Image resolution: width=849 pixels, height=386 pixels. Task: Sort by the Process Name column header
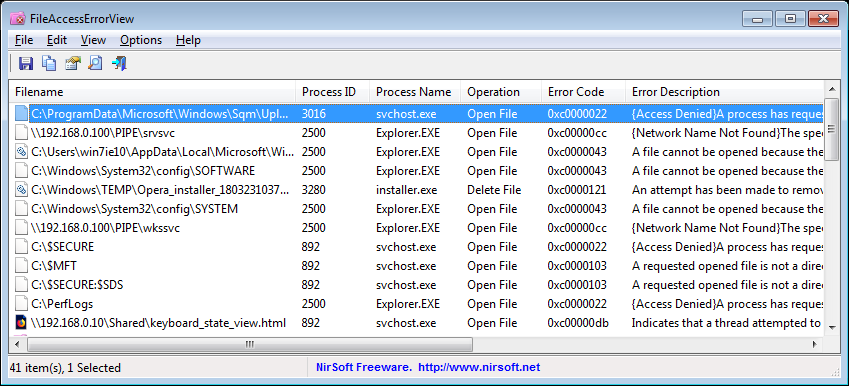point(415,92)
